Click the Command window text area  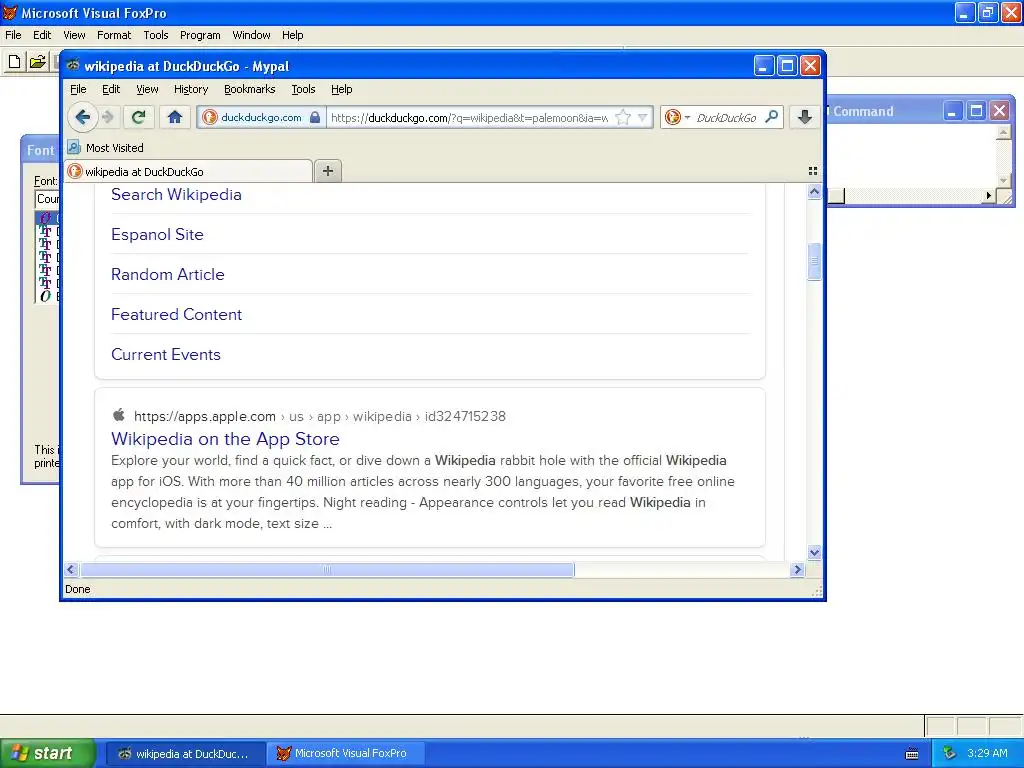click(x=912, y=156)
